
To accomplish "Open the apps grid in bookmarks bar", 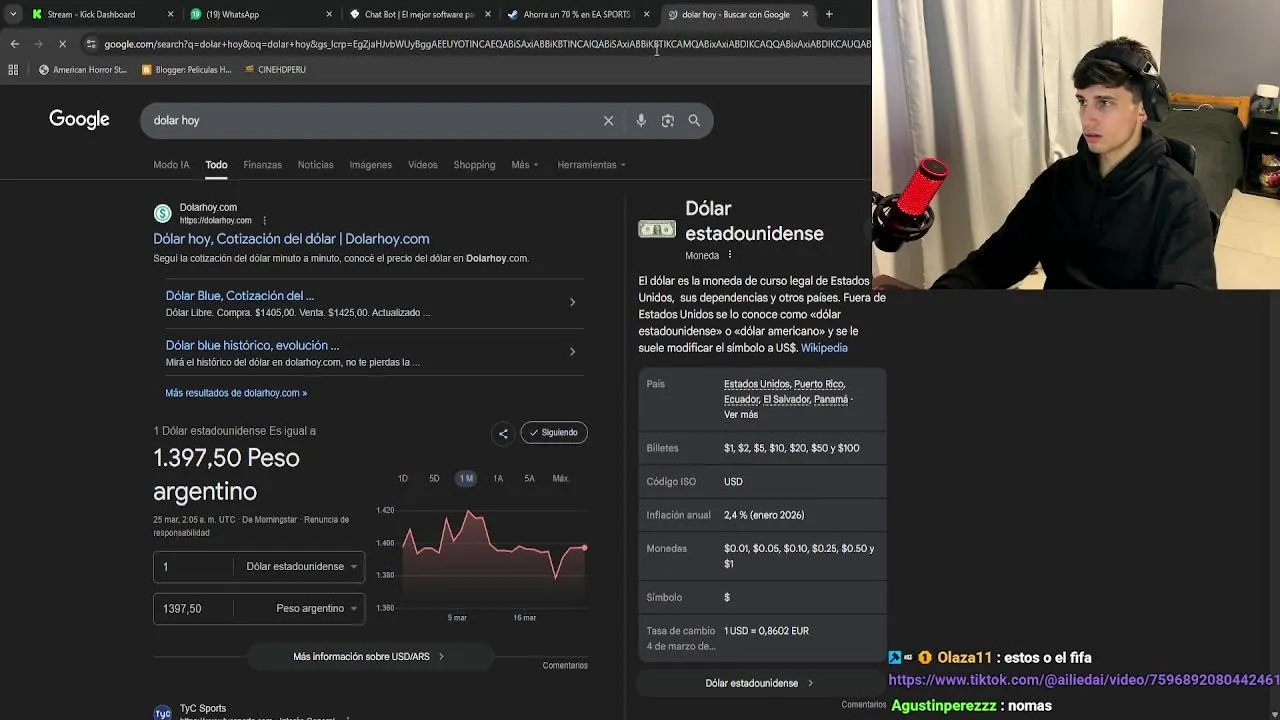I will (13, 70).
